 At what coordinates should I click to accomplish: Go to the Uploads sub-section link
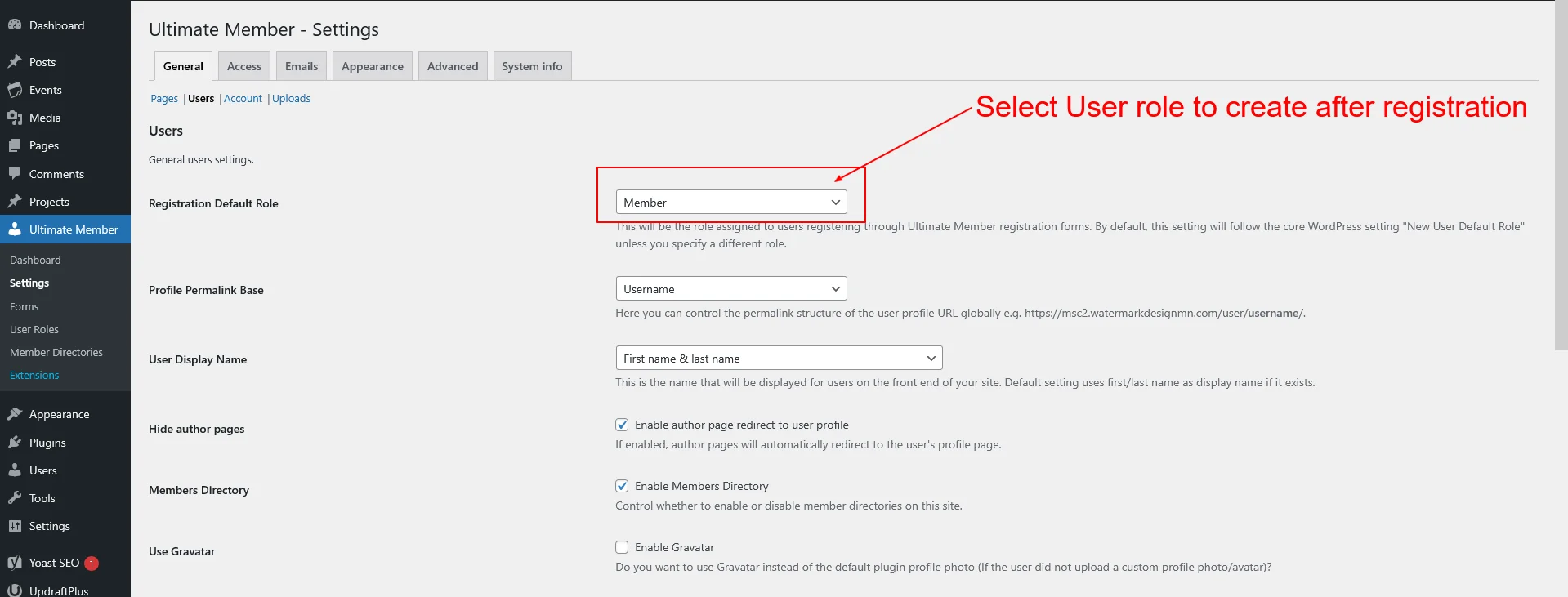coord(291,98)
